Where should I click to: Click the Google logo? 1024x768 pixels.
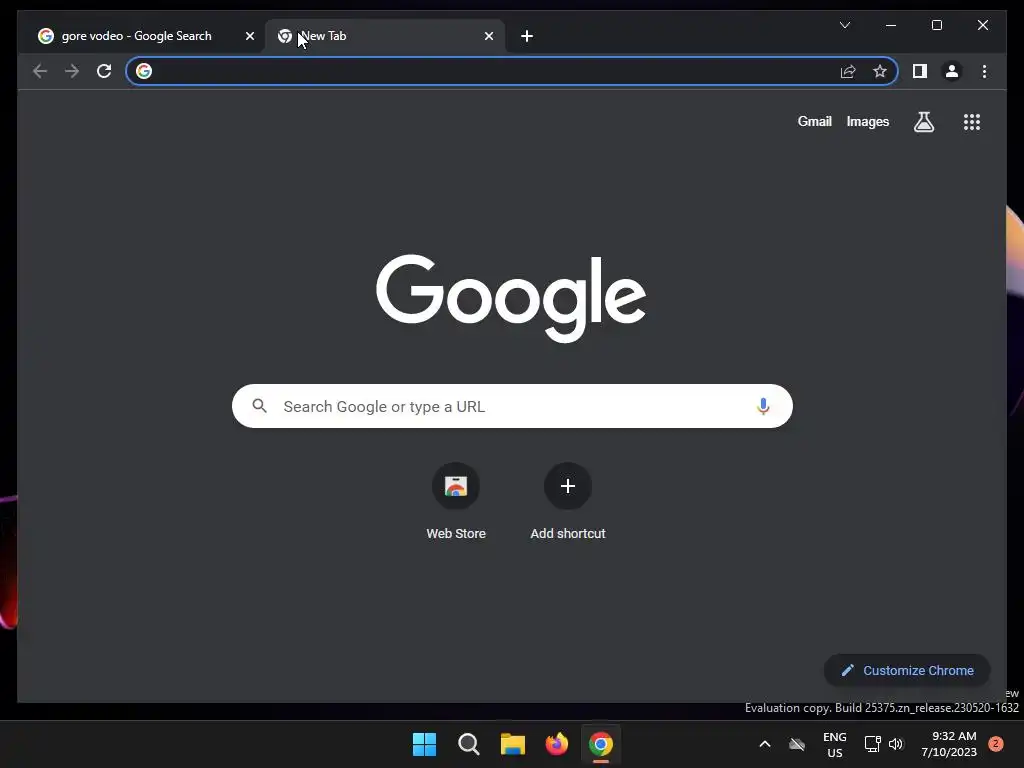pyautogui.click(x=511, y=298)
